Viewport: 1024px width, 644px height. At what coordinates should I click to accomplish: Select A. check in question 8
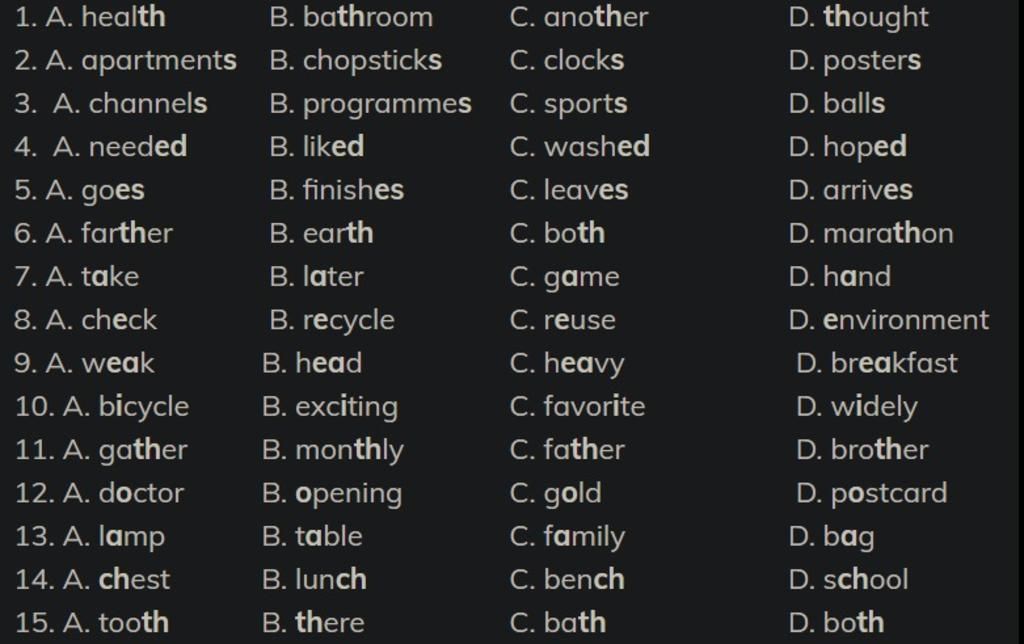(101, 320)
